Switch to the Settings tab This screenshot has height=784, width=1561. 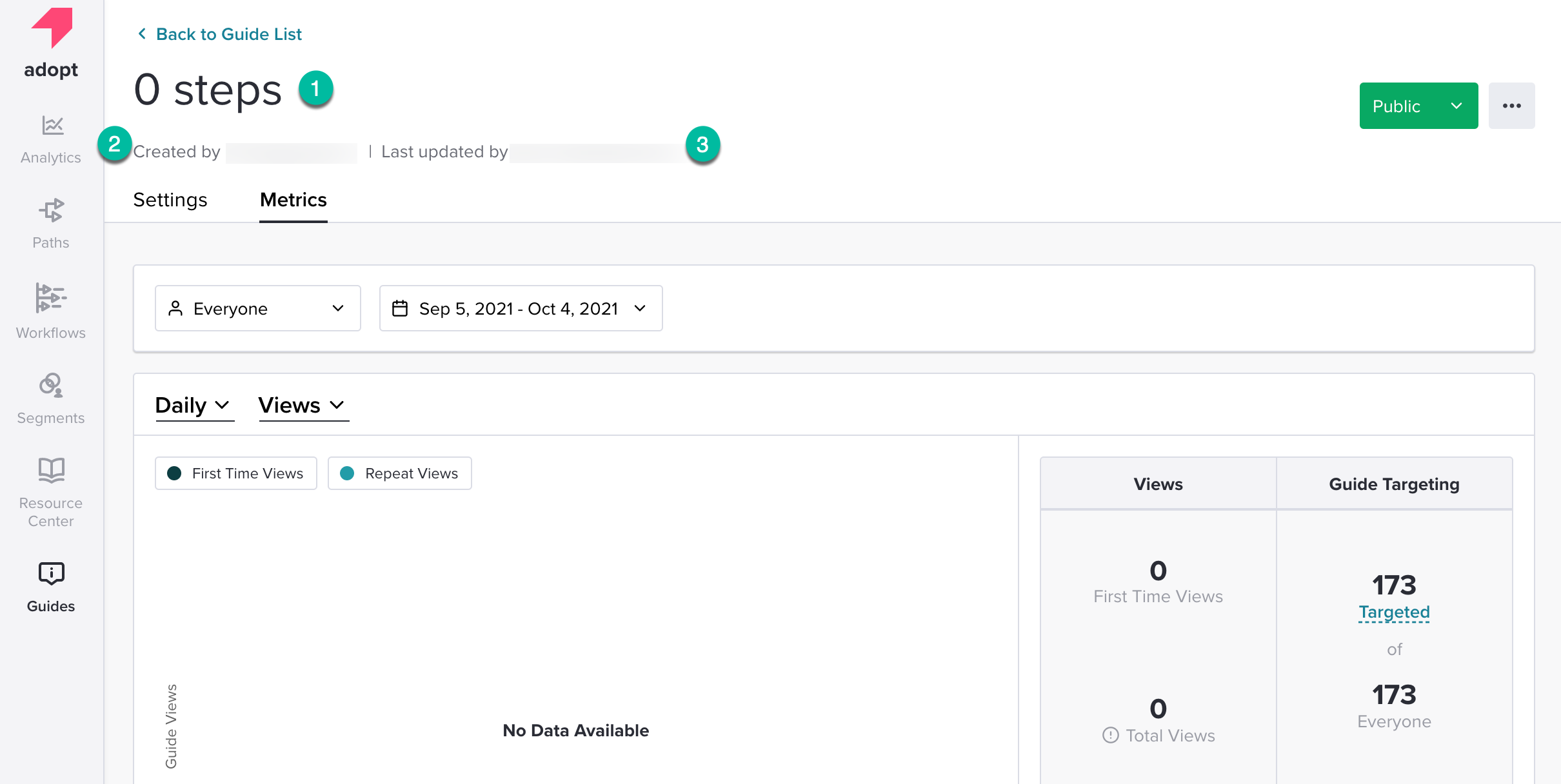click(x=170, y=200)
